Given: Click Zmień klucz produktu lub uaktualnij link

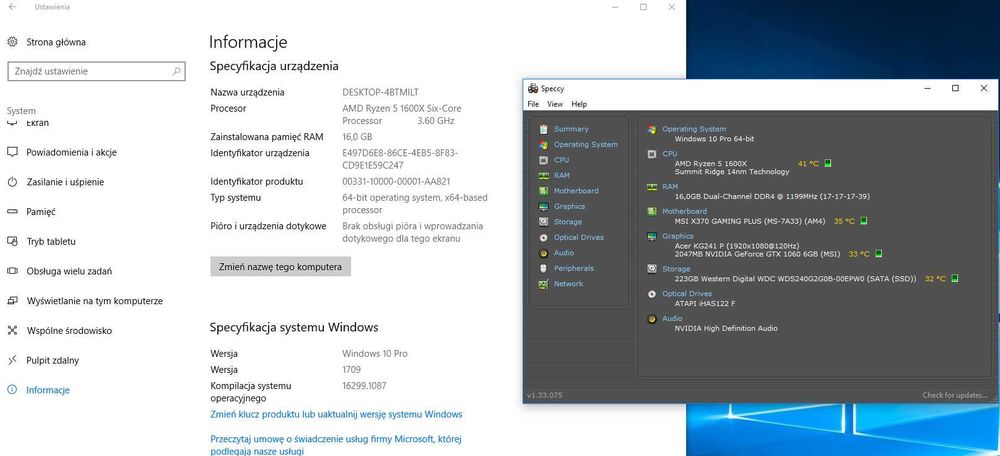Looking at the screenshot, I should tap(336, 415).
